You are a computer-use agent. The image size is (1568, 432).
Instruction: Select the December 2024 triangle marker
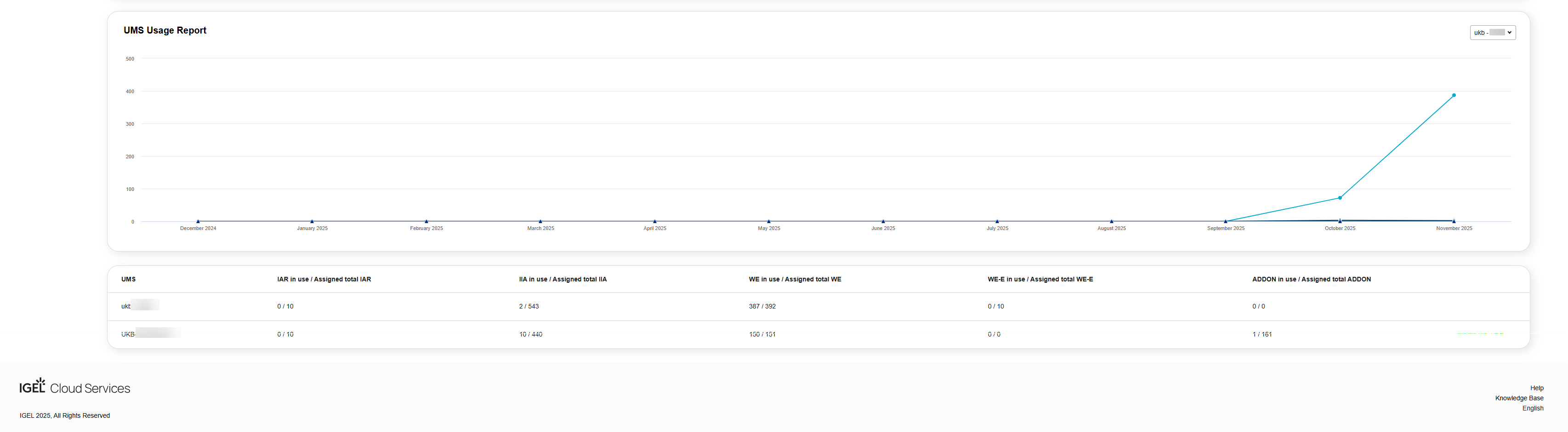[198, 221]
